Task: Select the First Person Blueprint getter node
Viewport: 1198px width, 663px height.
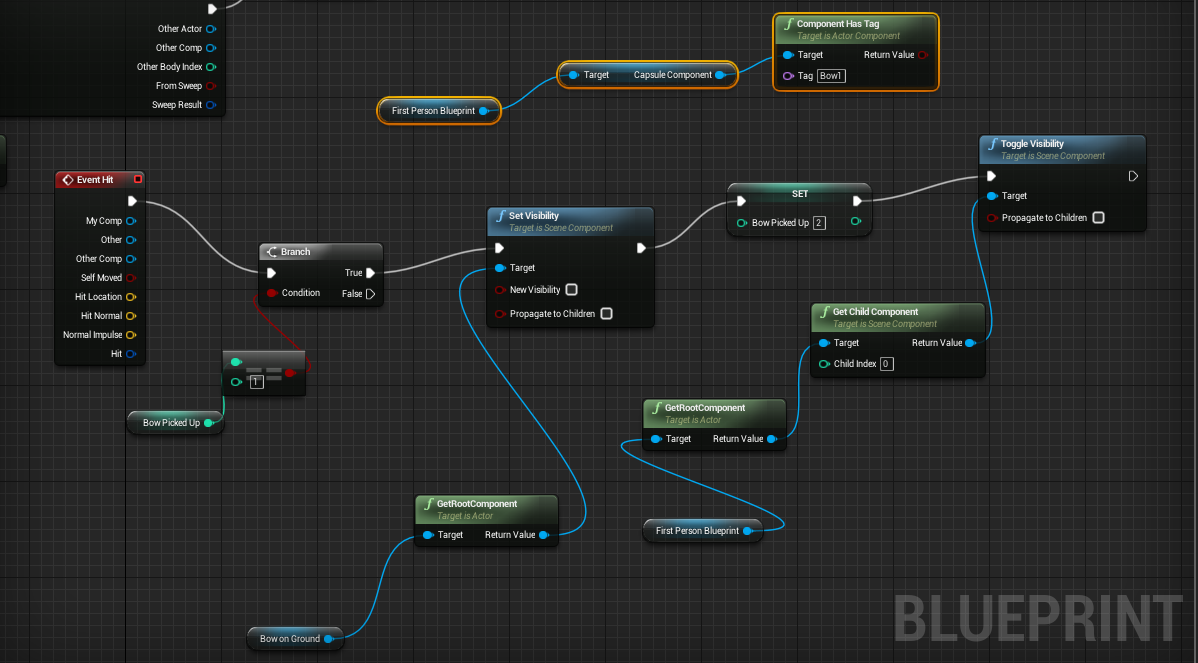Action: [438, 111]
